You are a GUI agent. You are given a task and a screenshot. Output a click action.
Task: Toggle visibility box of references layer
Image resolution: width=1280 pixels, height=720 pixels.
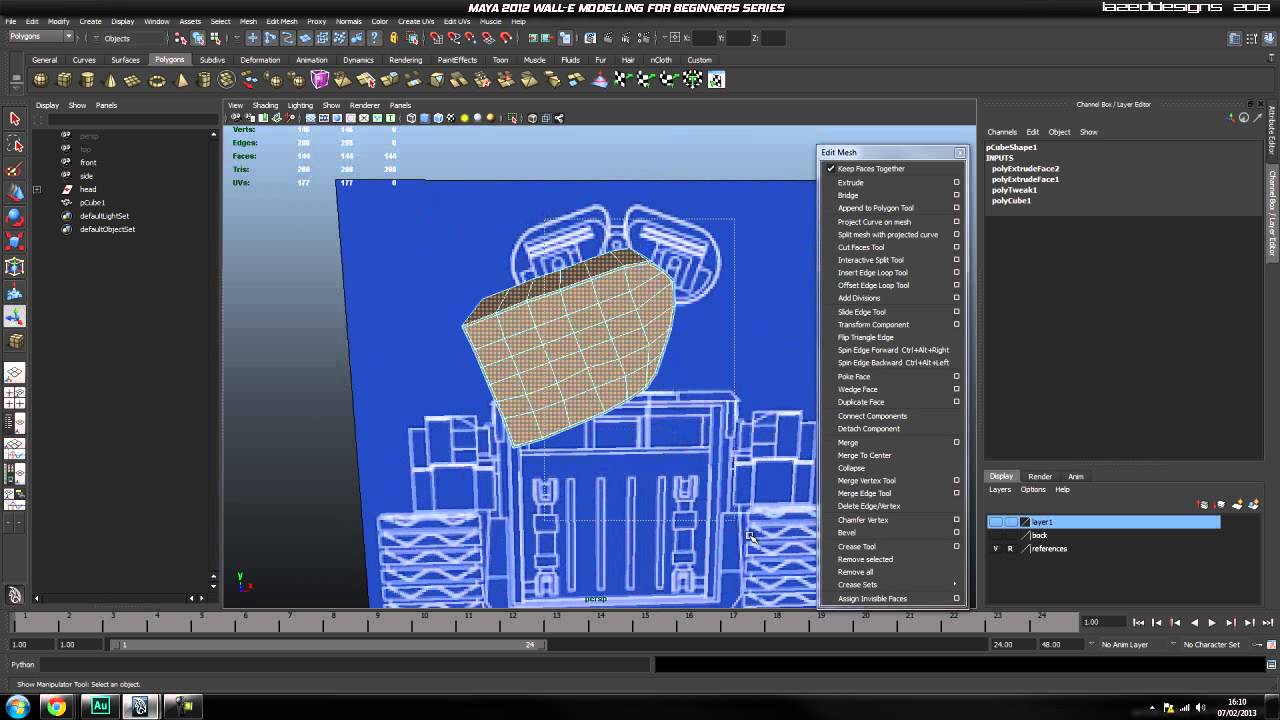pyautogui.click(x=996, y=549)
